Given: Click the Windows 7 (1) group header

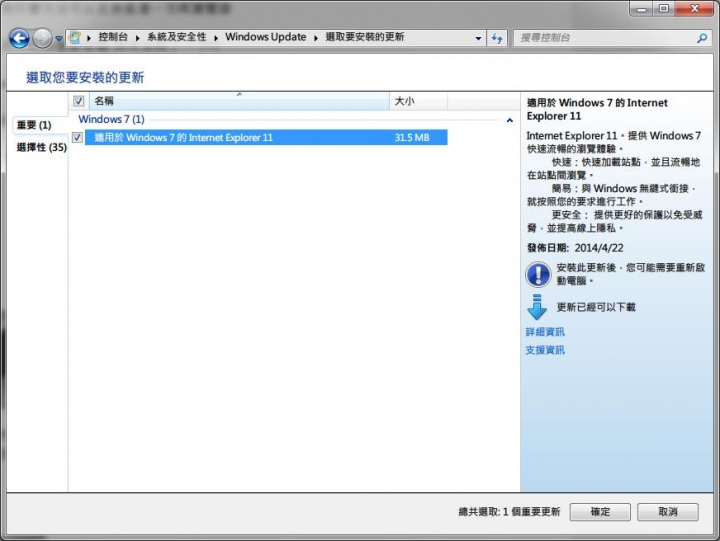Looking at the screenshot, I should tap(111, 119).
